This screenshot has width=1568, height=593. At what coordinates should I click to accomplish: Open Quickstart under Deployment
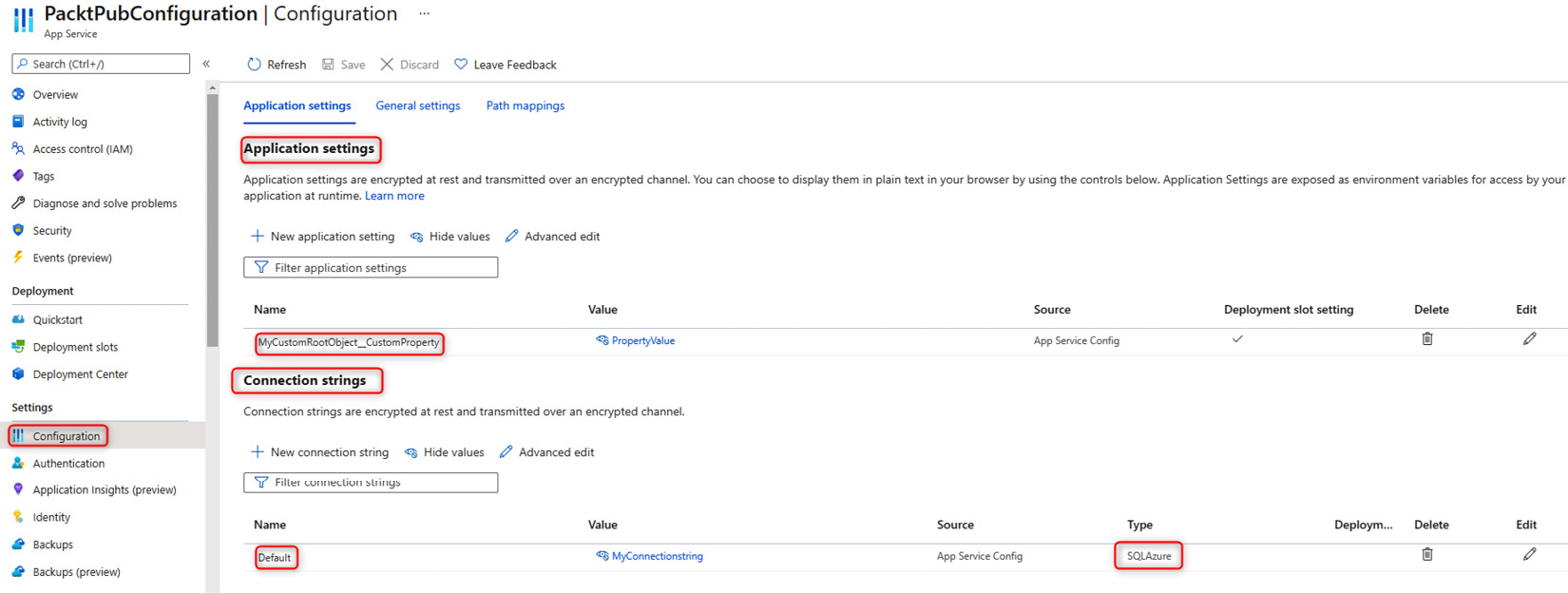point(58,320)
